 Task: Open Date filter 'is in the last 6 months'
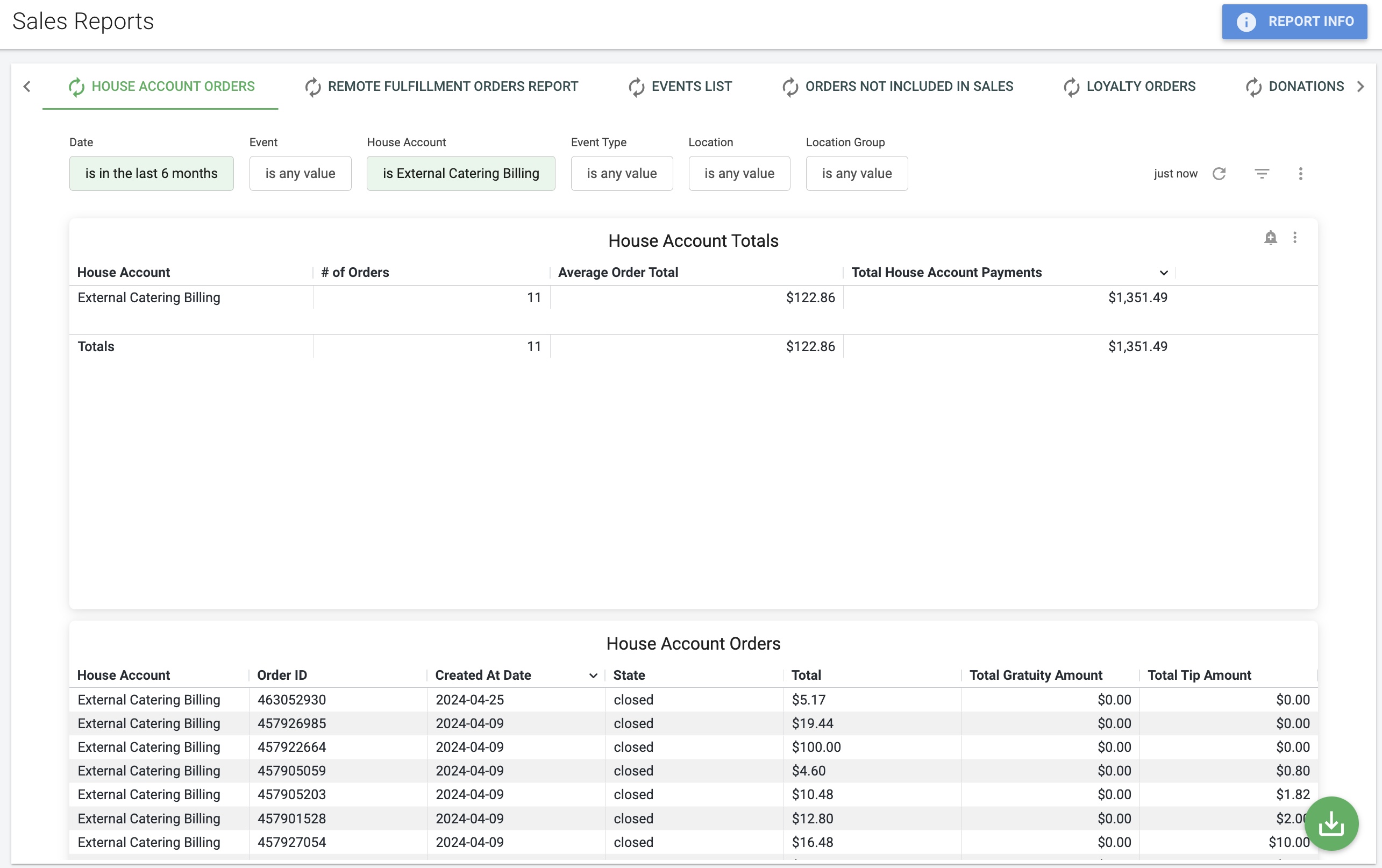152,173
